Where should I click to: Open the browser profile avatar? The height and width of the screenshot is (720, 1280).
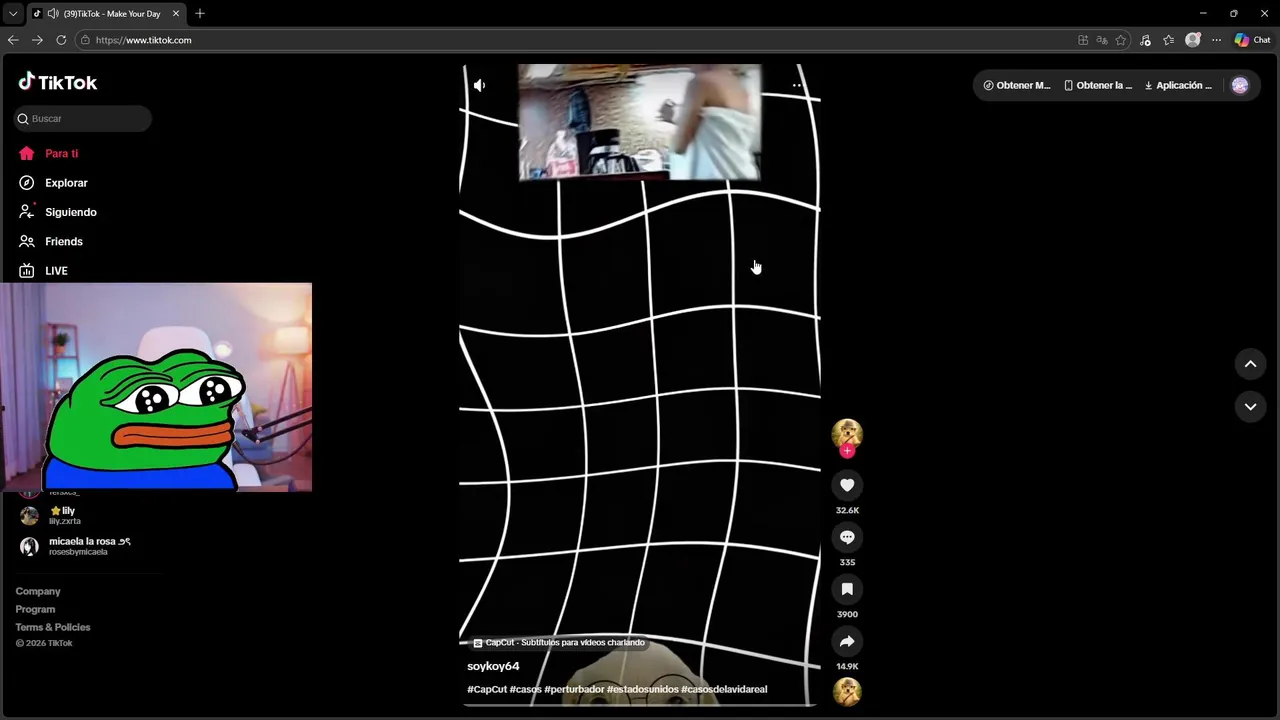click(1192, 40)
